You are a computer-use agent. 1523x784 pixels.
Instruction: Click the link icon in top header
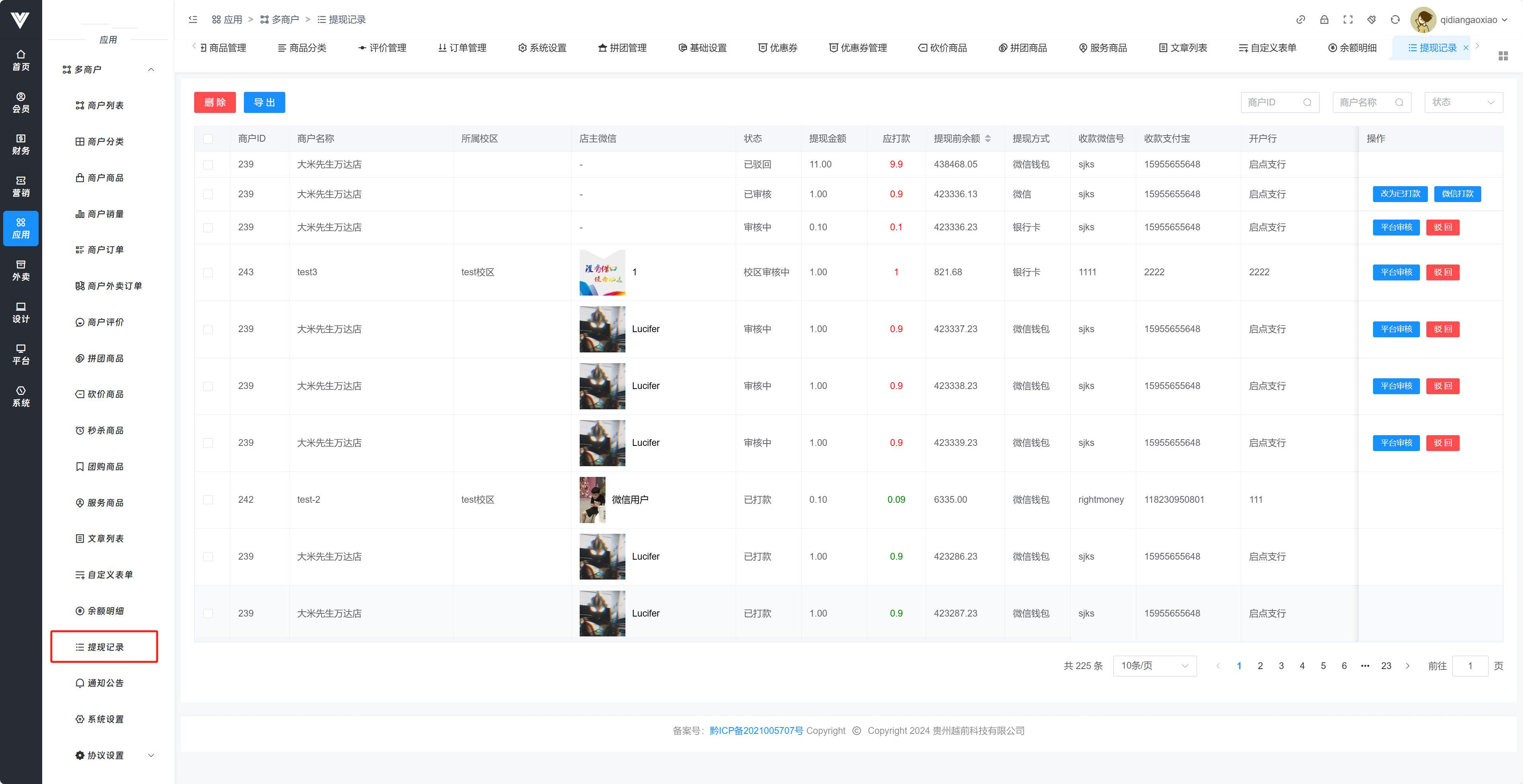pos(1301,19)
